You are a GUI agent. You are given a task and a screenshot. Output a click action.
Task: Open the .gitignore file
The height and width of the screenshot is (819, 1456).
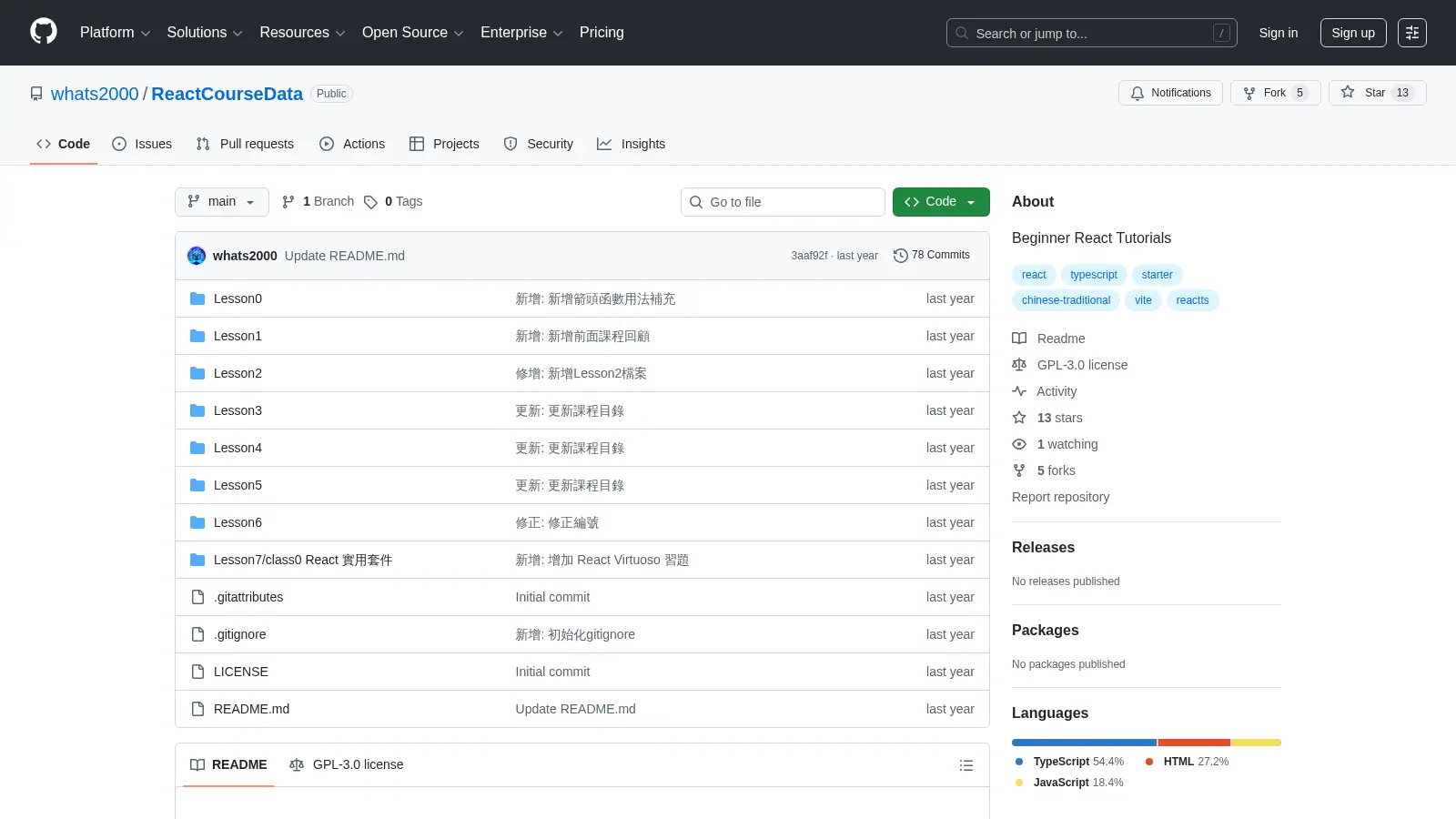(240, 634)
